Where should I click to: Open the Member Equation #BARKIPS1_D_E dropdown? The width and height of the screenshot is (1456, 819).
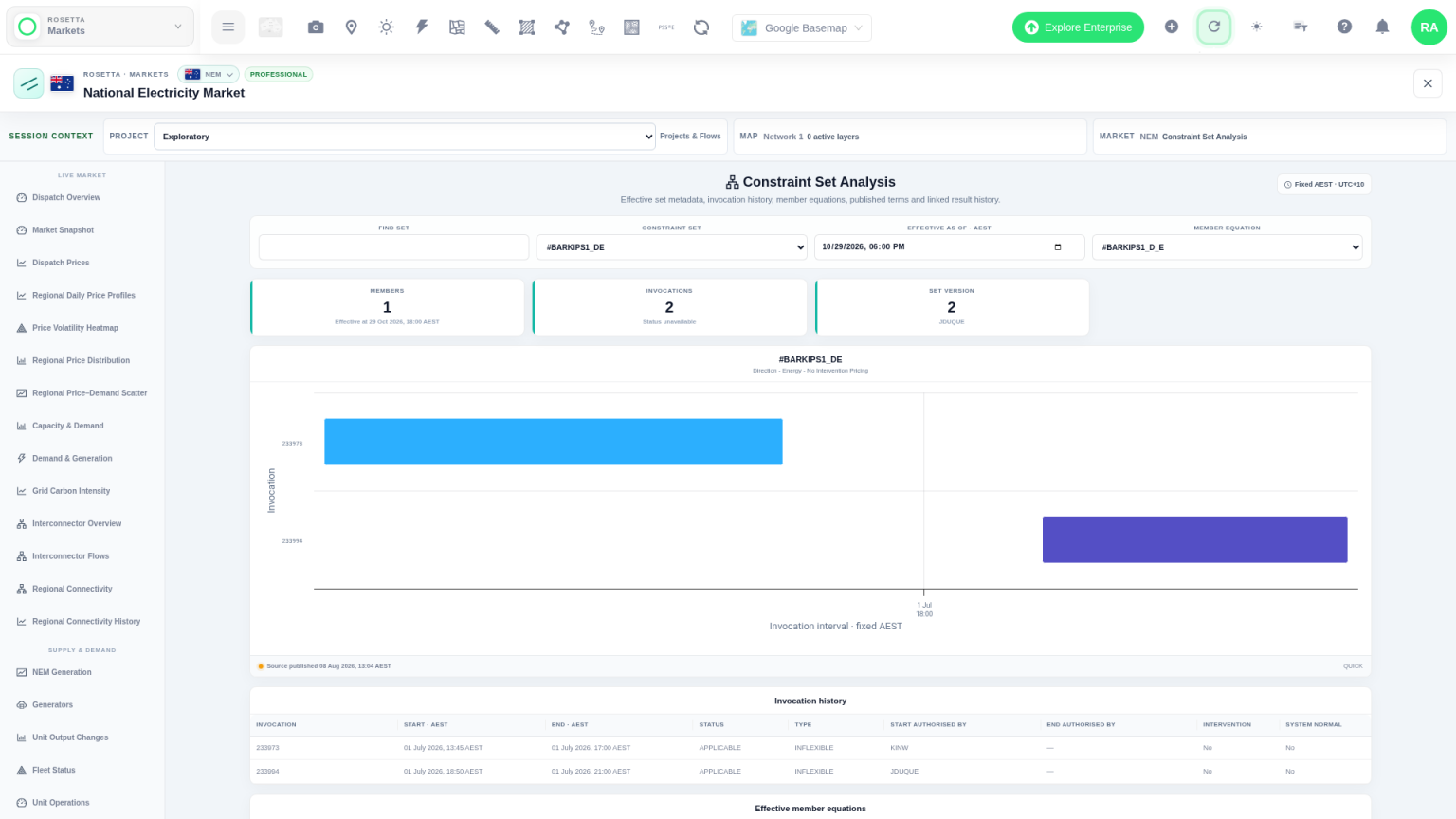(x=1227, y=247)
